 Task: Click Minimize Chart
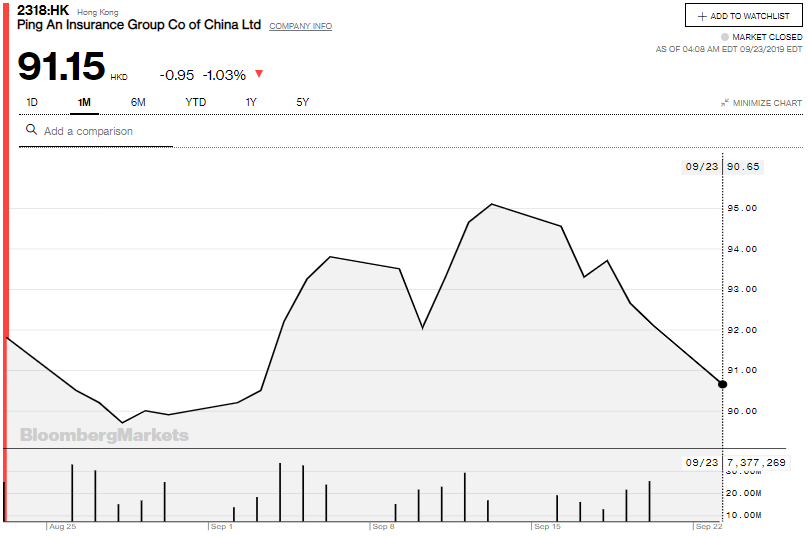761,103
